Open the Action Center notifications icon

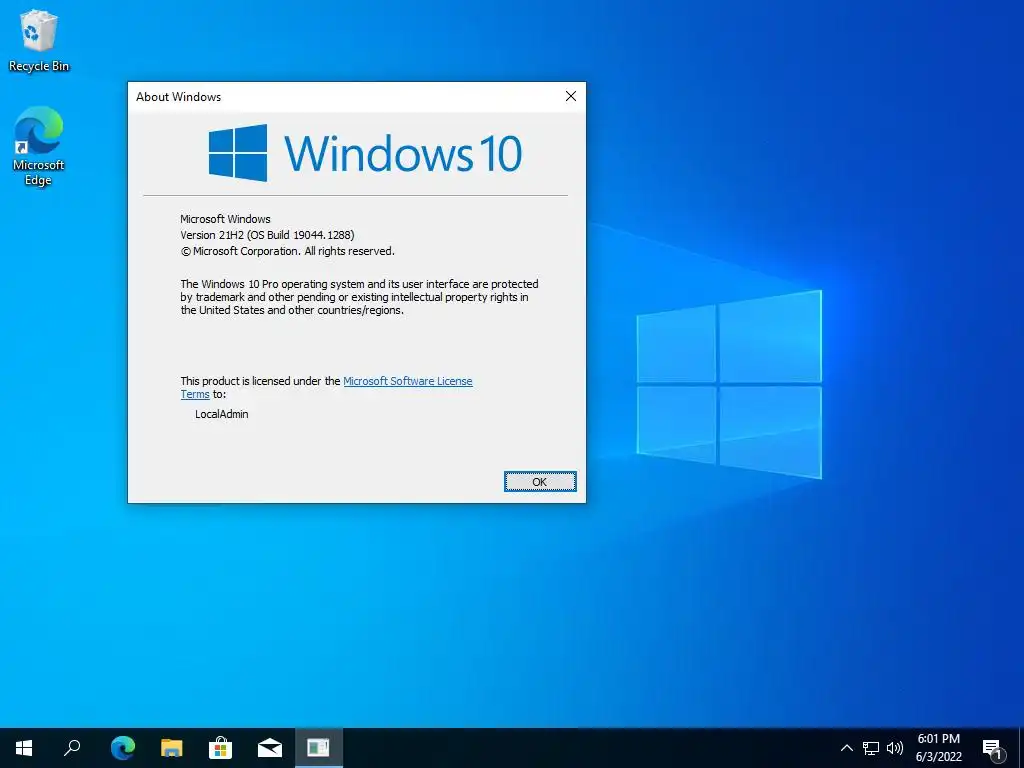click(x=993, y=748)
